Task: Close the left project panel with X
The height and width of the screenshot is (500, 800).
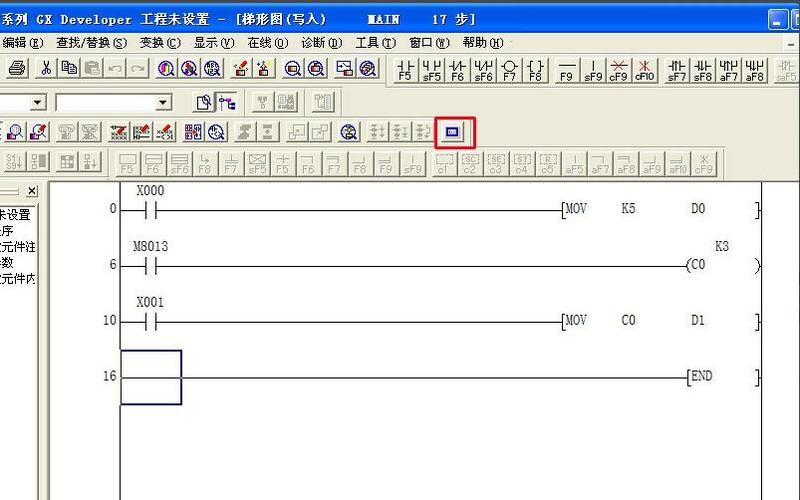Action: (x=31, y=191)
